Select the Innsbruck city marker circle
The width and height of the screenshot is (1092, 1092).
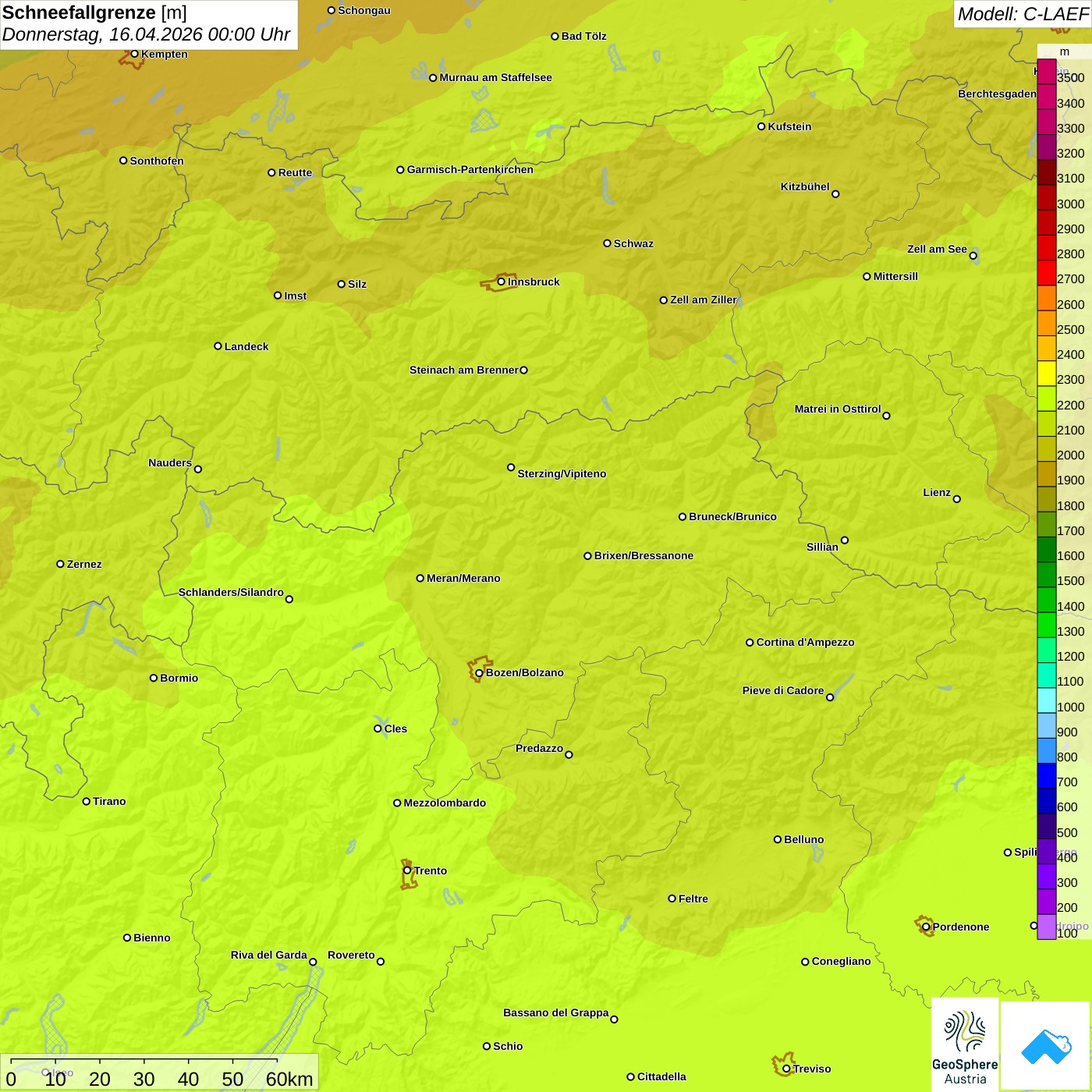[502, 282]
